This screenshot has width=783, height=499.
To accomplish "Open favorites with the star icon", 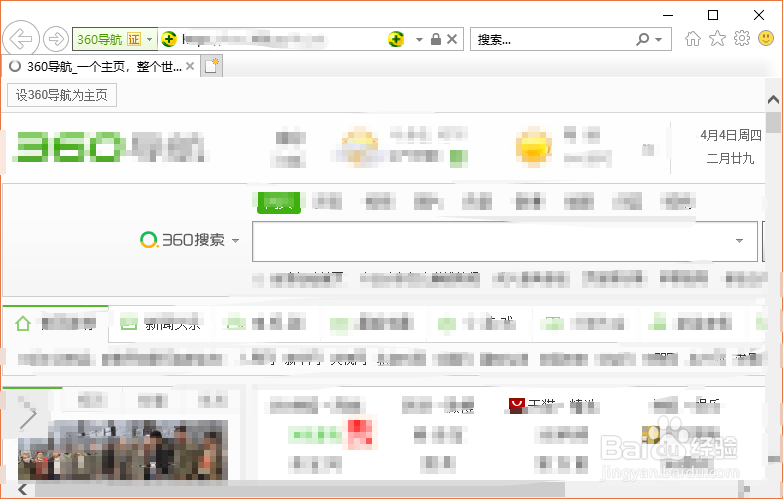I will tap(717, 38).
